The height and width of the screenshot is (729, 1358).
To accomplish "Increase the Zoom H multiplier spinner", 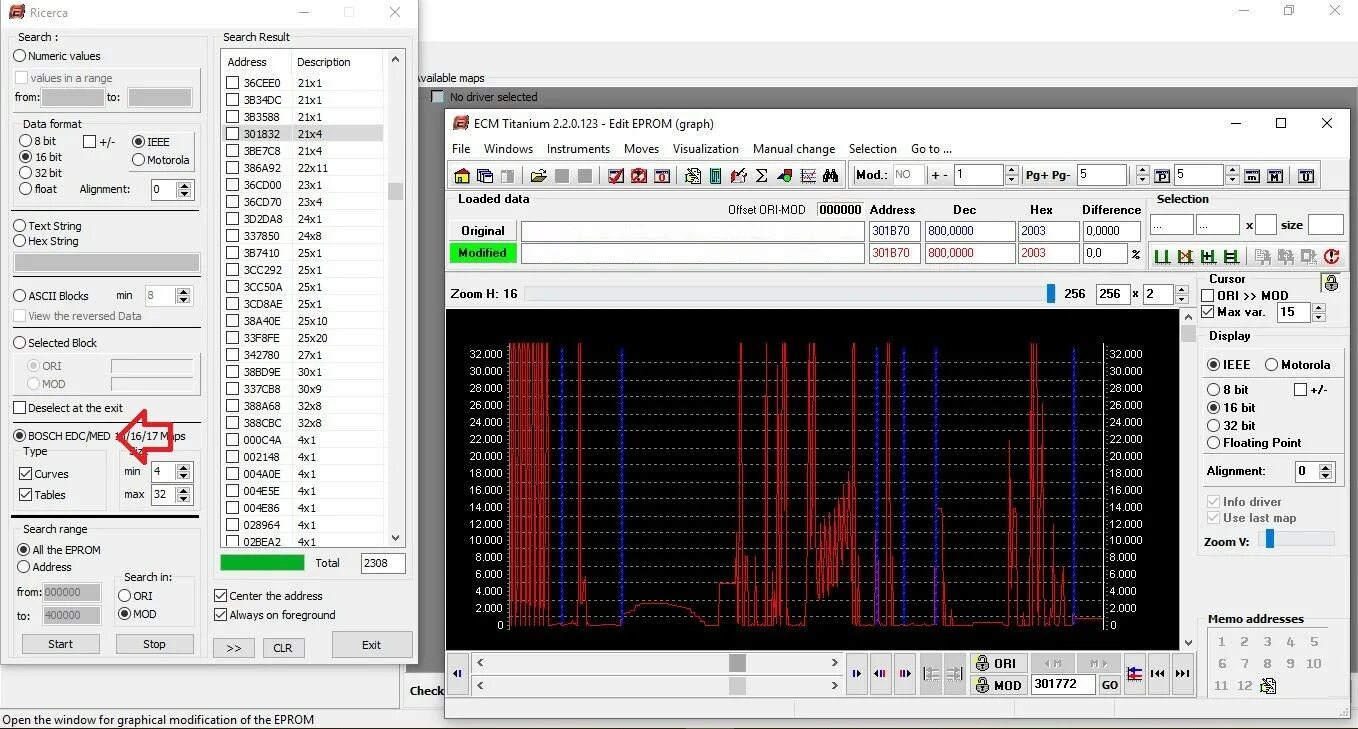I will [1182, 290].
